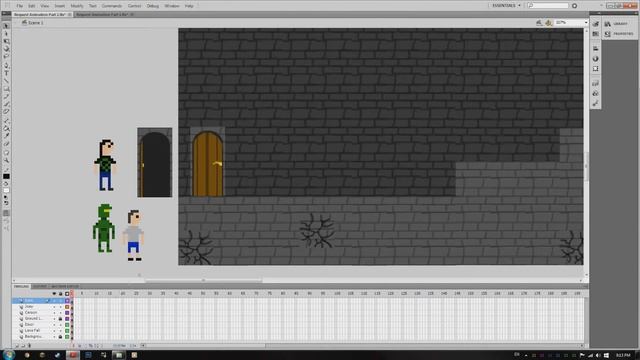
Task: Click the Scene 1 breadcrumb
Action: pyautogui.click(x=33, y=23)
